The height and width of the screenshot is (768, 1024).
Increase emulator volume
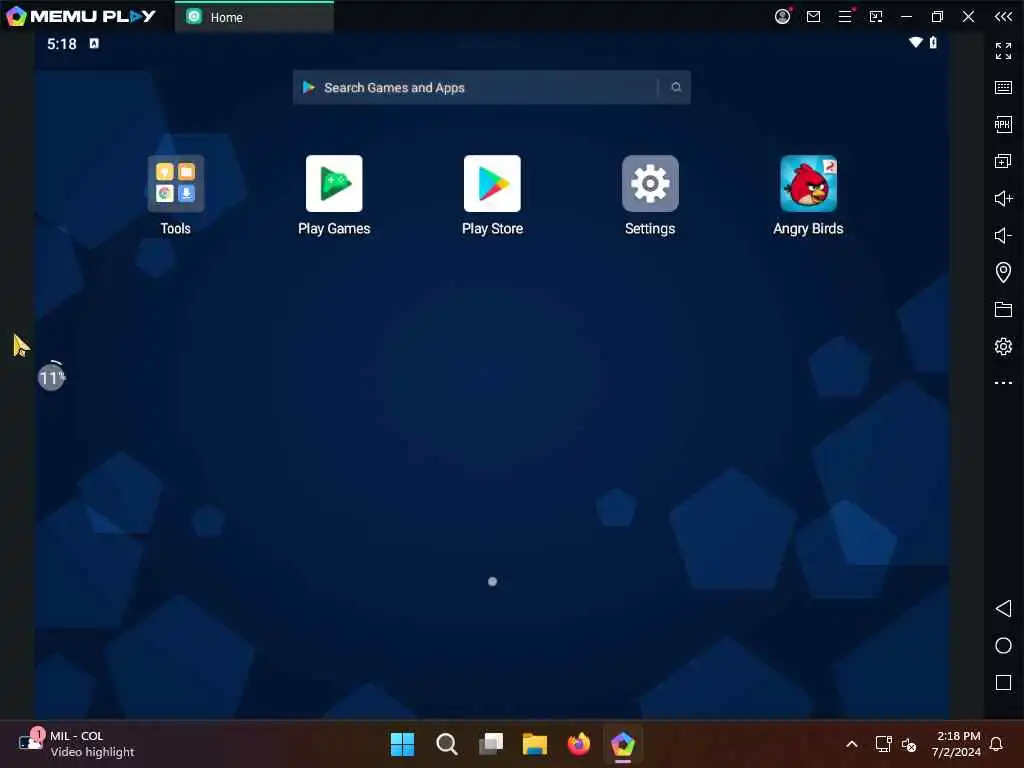pyautogui.click(x=1003, y=198)
